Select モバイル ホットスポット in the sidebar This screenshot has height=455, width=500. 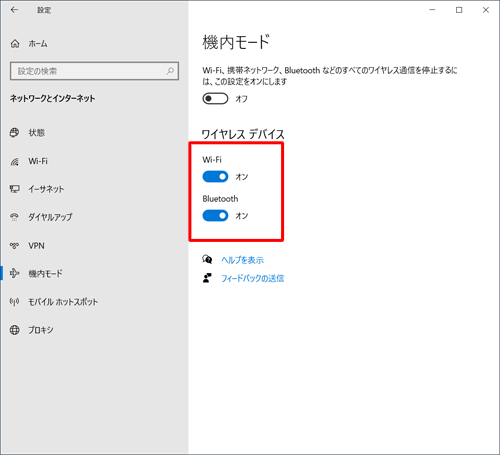click(x=63, y=302)
